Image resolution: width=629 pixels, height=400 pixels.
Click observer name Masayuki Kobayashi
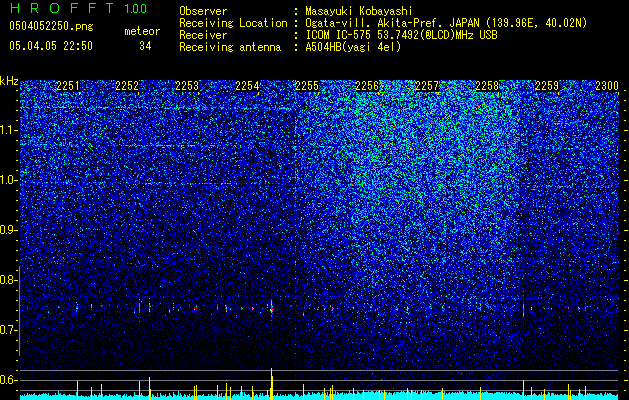click(x=359, y=11)
